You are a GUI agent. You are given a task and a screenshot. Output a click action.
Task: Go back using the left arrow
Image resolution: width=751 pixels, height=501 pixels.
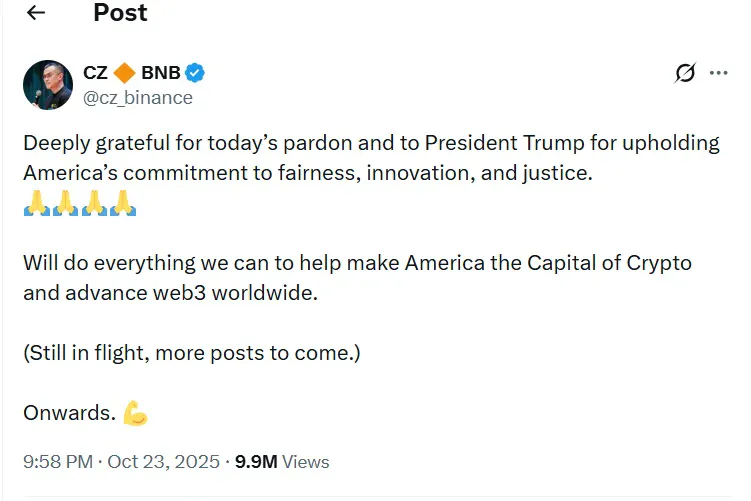coord(37,13)
